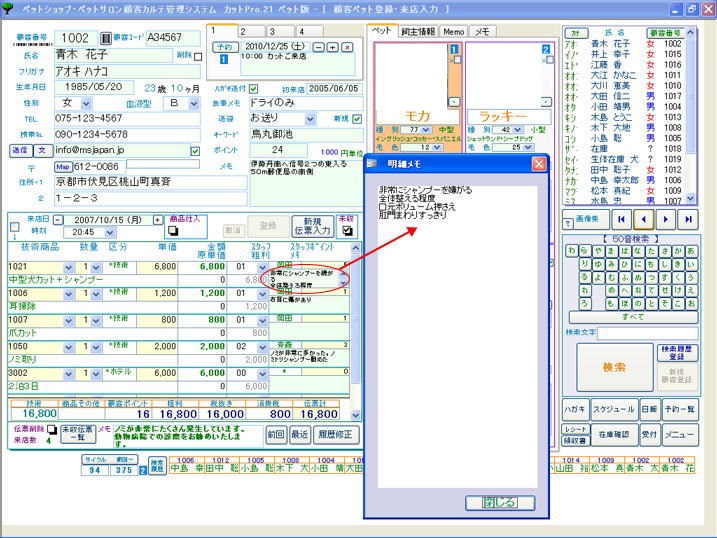Viewport: 717px width, 538px height.
Task: Close the 明細メモ dialog with the X
Action: pyautogui.click(x=539, y=164)
